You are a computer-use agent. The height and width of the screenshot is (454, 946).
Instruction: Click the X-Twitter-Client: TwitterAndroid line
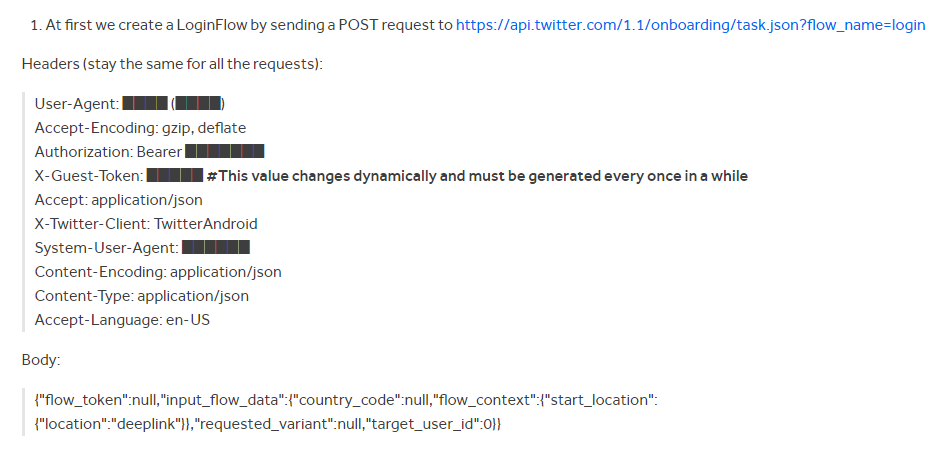[x=146, y=224]
